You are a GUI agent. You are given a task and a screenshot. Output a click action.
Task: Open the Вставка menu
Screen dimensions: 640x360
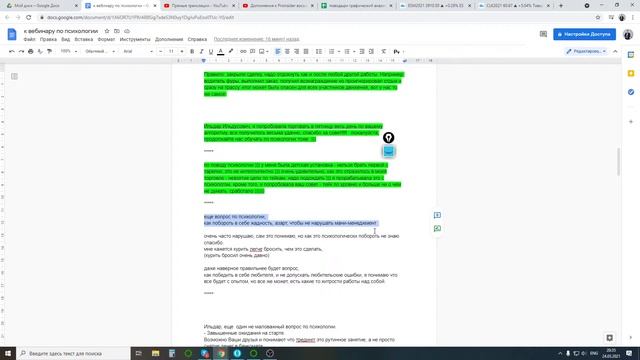pos(84,39)
